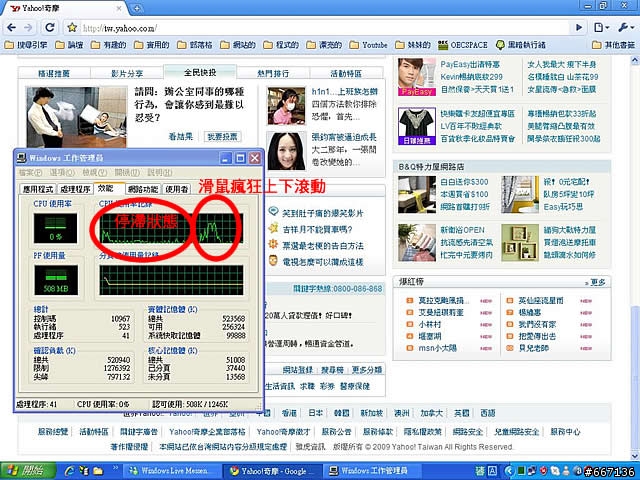The width and height of the screenshot is (640, 480).
Task: Click the 開始 Start button
Action: (28, 471)
